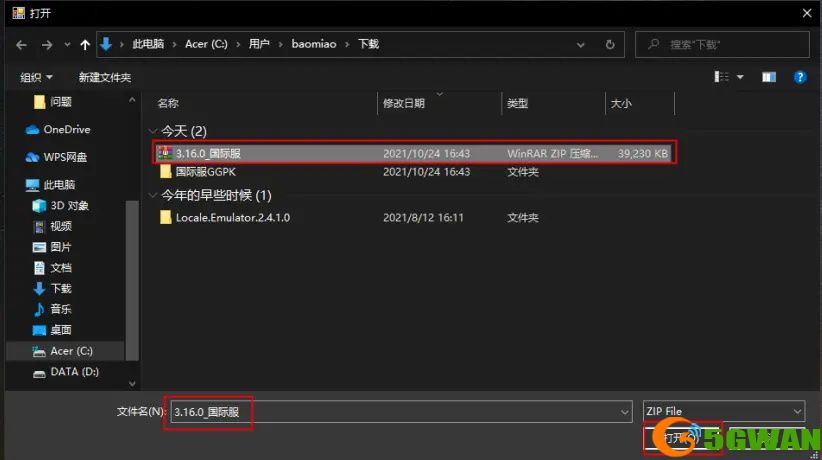Open the ZIP File type dropdown
The height and width of the screenshot is (460, 822).
723,411
